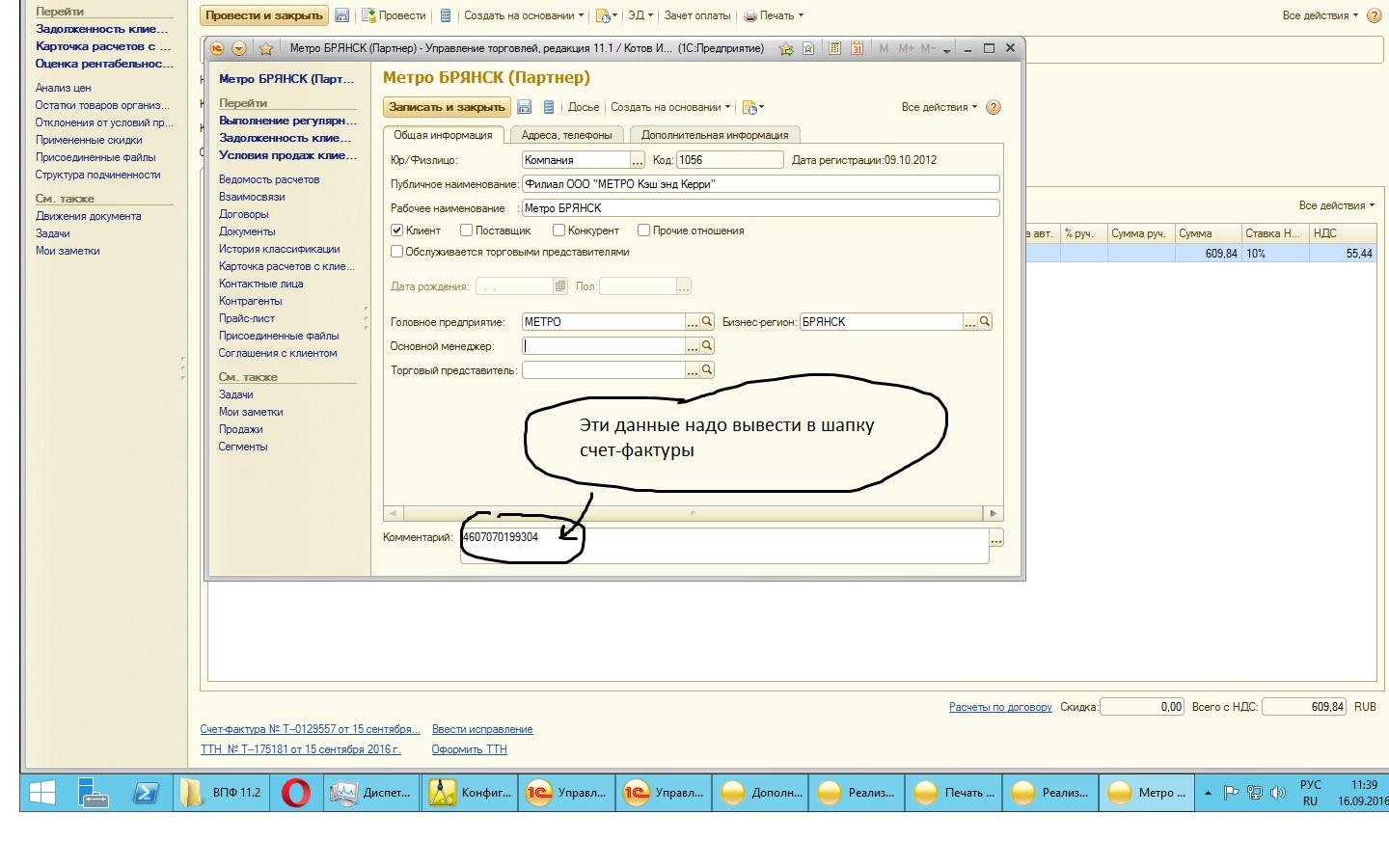Open Все действия dropdown in partner form
1389x868 pixels.
(939, 107)
